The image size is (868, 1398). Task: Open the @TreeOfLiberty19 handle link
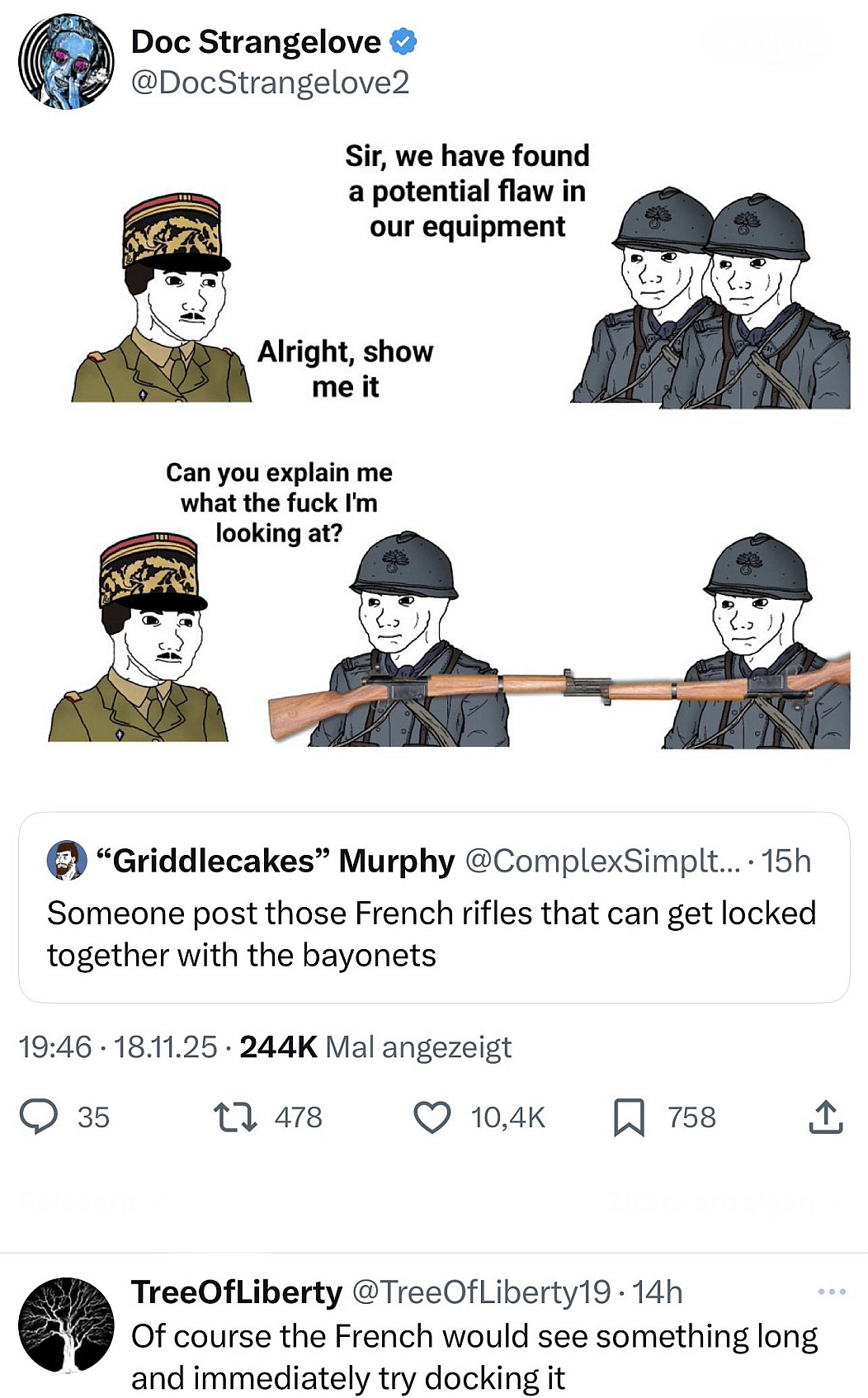482,1292
